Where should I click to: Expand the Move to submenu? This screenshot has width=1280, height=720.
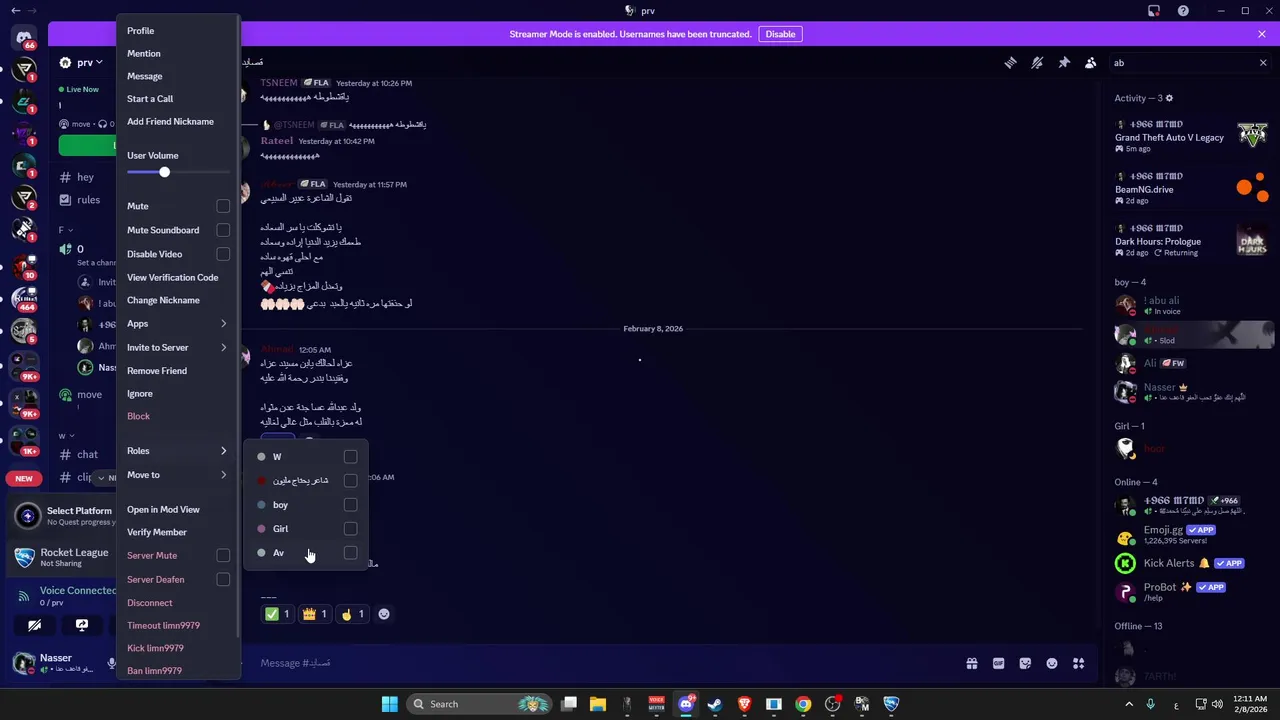pyautogui.click(x=178, y=475)
